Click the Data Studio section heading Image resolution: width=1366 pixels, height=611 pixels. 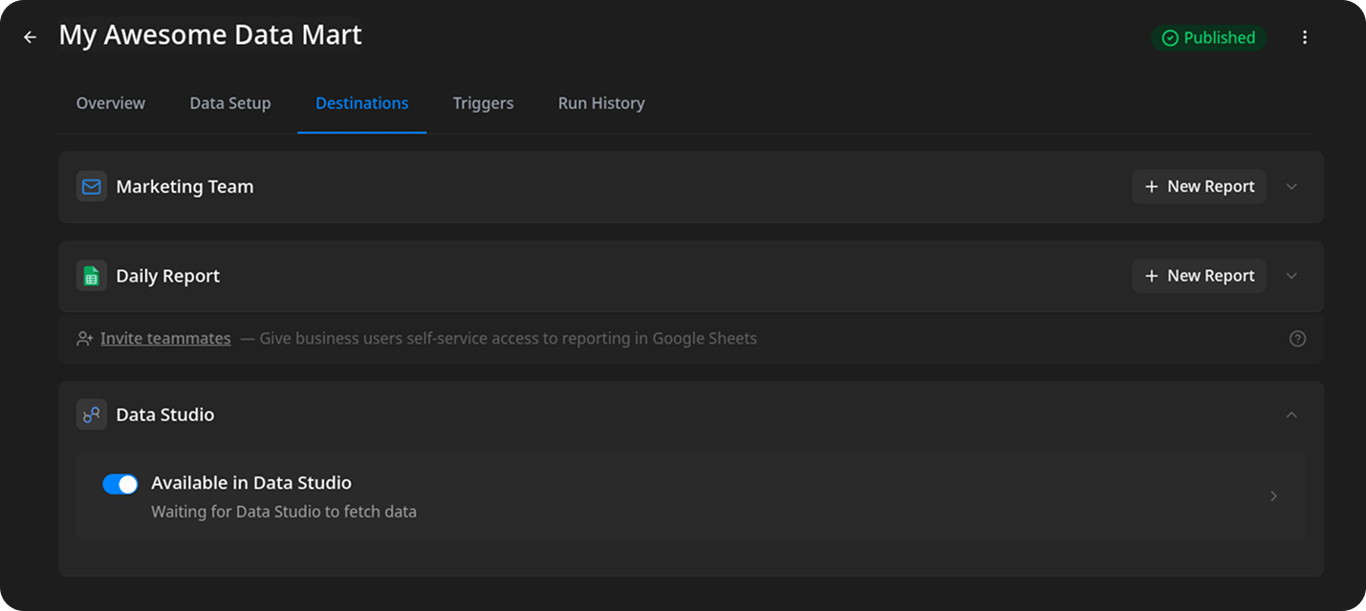[x=165, y=414]
